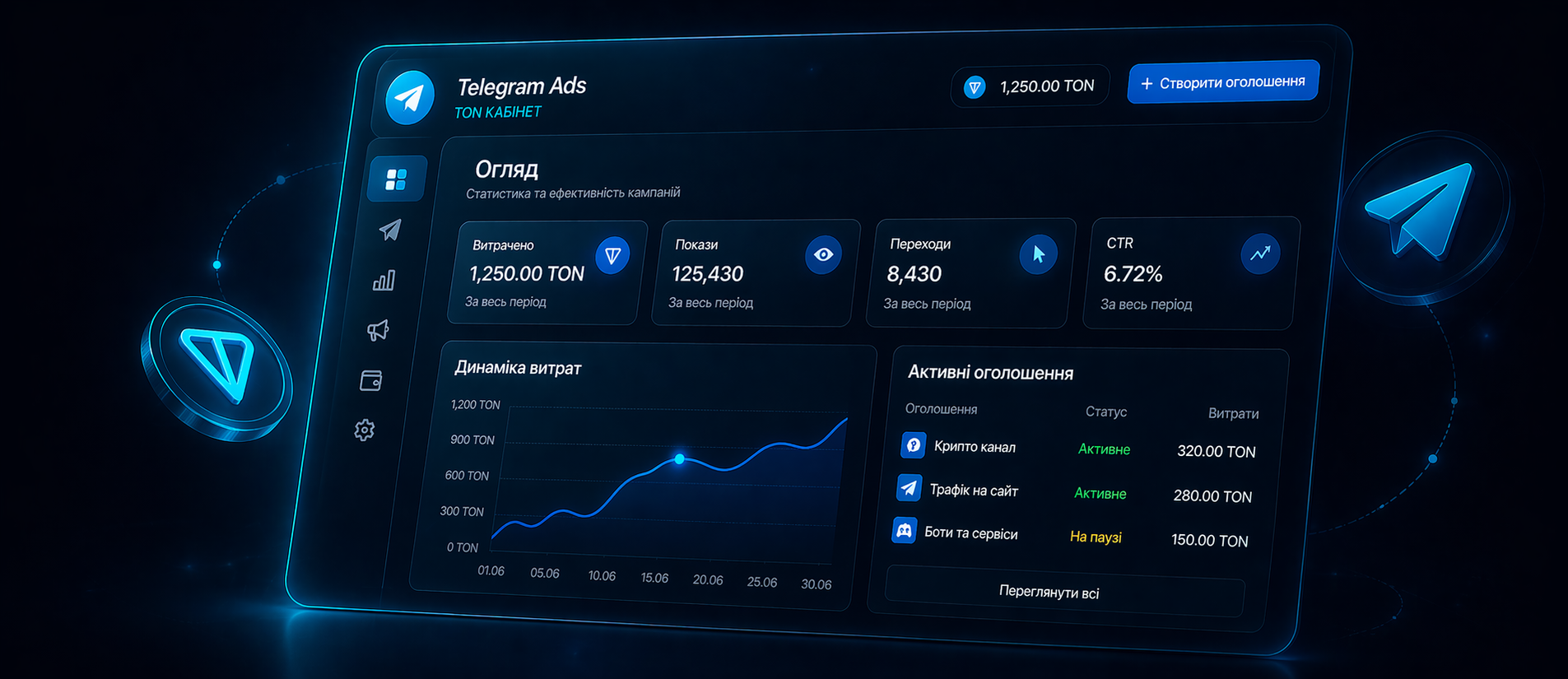The image size is (1568, 679).
Task: Click the eye icon on Покази card
Action: coord(823,255)
